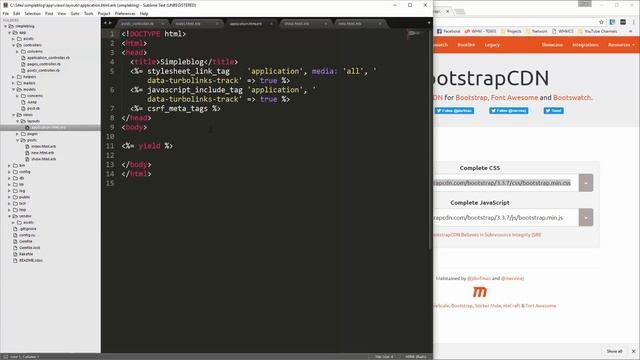This screenshot has height=360, width=640.
Task: Expand the helpers folder
Action: coord(13,77)
